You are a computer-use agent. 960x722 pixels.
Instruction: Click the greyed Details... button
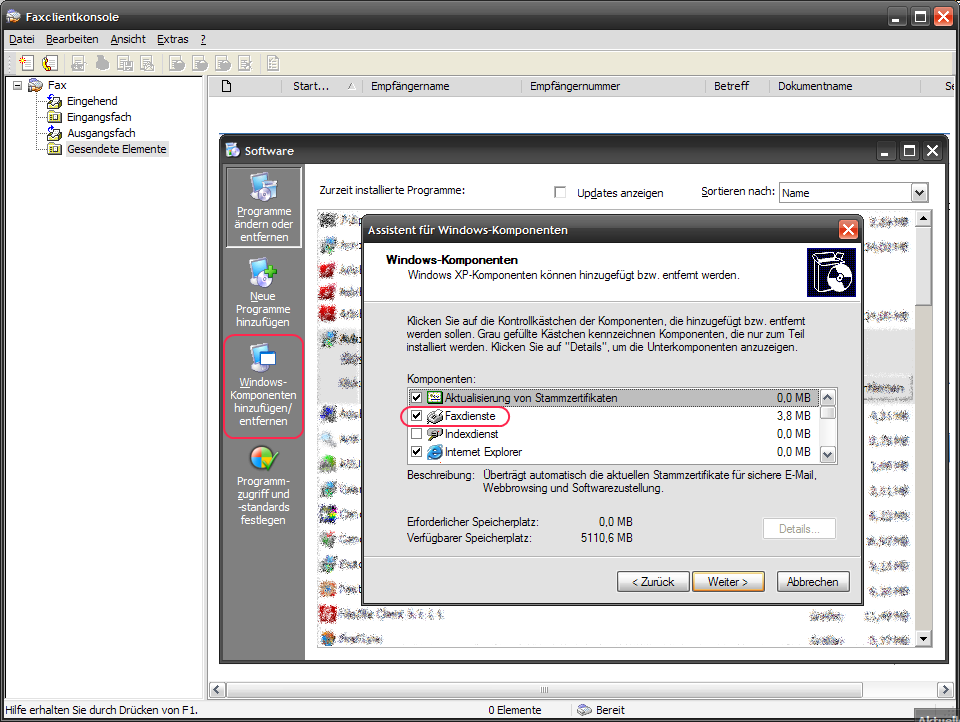[x=799, y=528]
